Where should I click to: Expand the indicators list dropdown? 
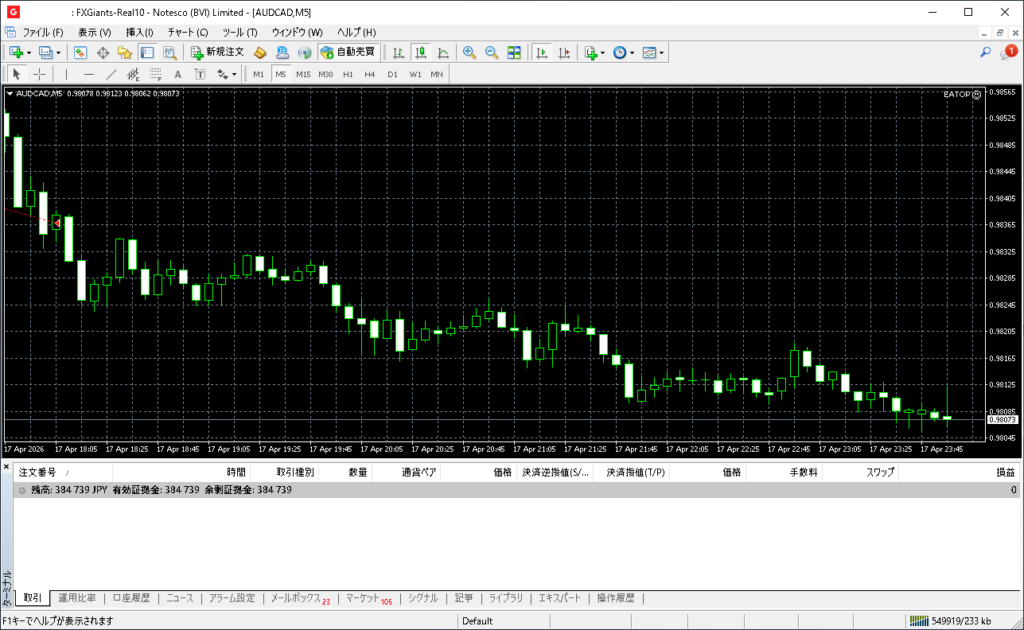click(602, 52)
